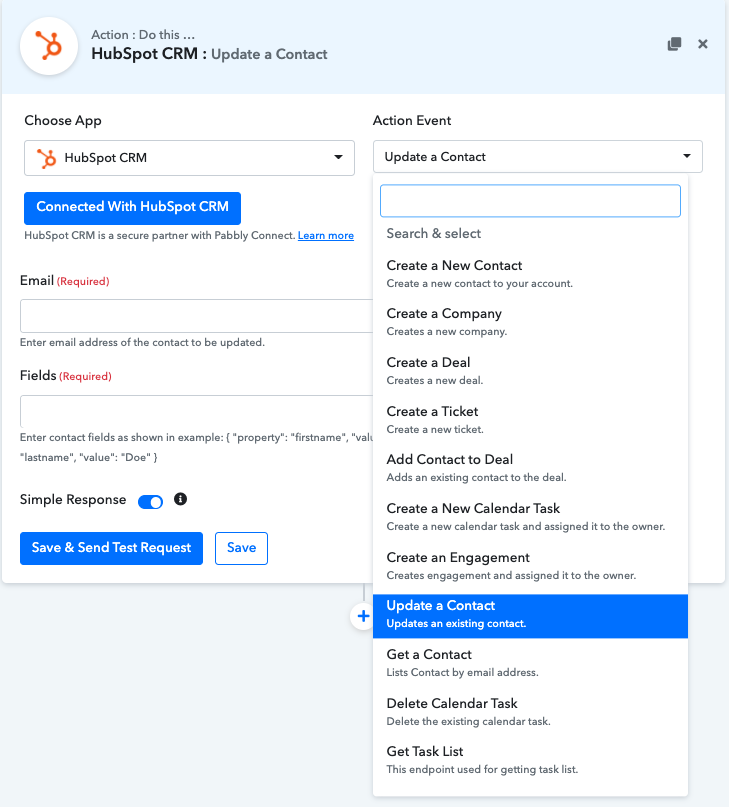Open the Choose App dropdown
Image resolution: width=729 pixels, height=807 pixels.
189,157
